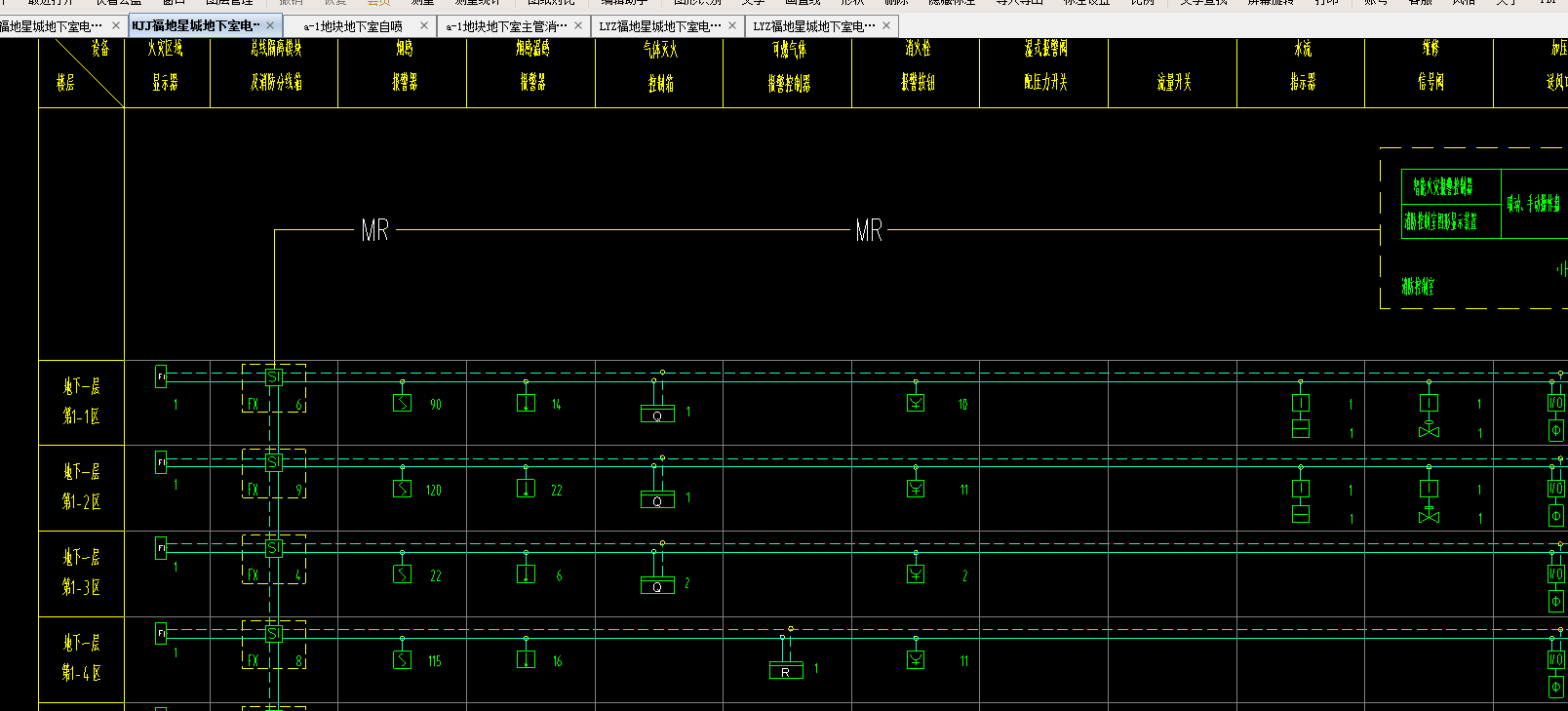Select the smoke detector count 120
The image size is (1568, 711).
(434, 490)
